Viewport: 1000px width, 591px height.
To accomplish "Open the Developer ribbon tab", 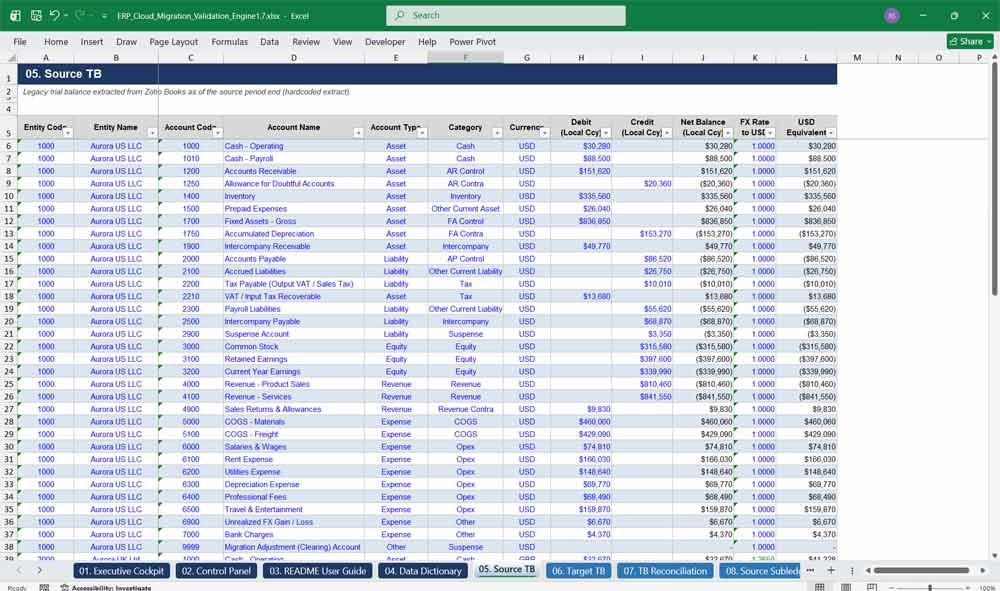I will 385,41.
